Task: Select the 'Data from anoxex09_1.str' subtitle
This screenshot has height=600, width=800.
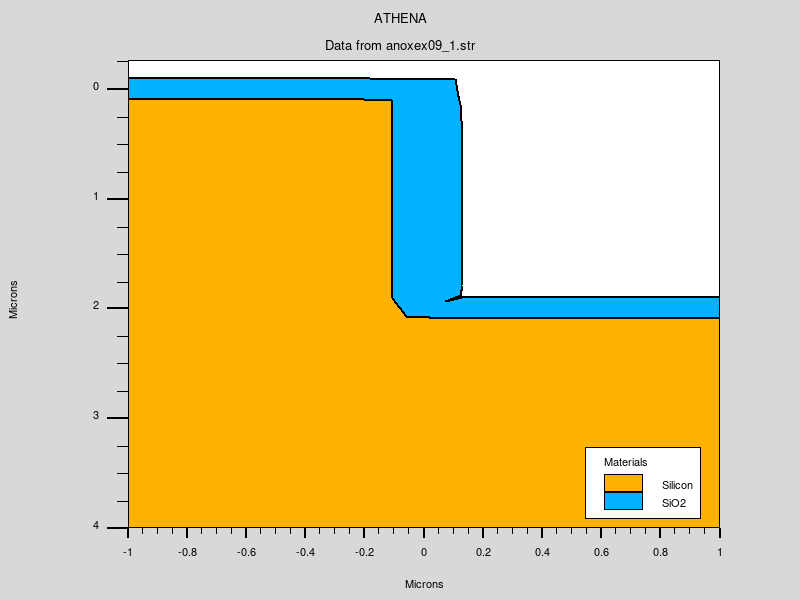Action: tap(400, 46)
